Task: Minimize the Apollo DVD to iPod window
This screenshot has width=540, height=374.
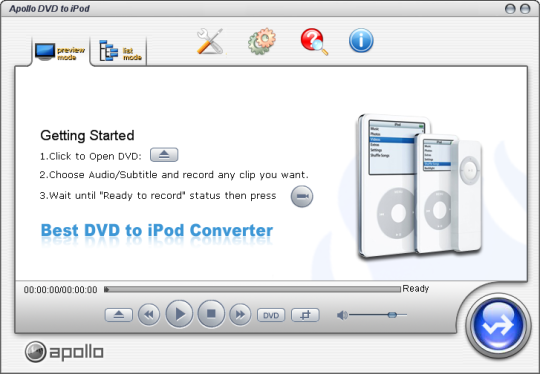Action: tap(510, 9)
